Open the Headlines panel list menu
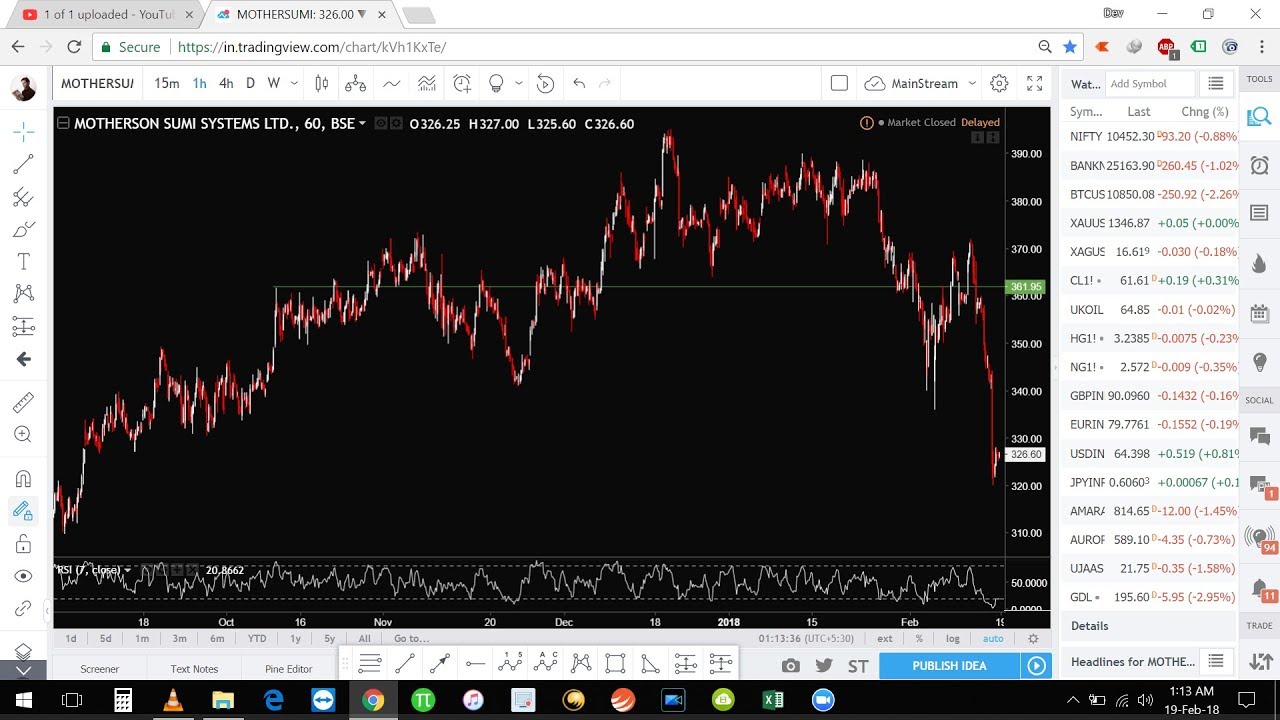The width and height of the screenshot is (1280, 720). coord(1216,661)
